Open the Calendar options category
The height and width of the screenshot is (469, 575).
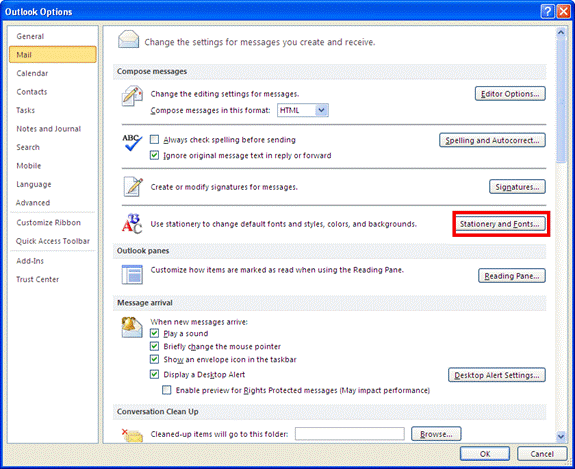53,73
